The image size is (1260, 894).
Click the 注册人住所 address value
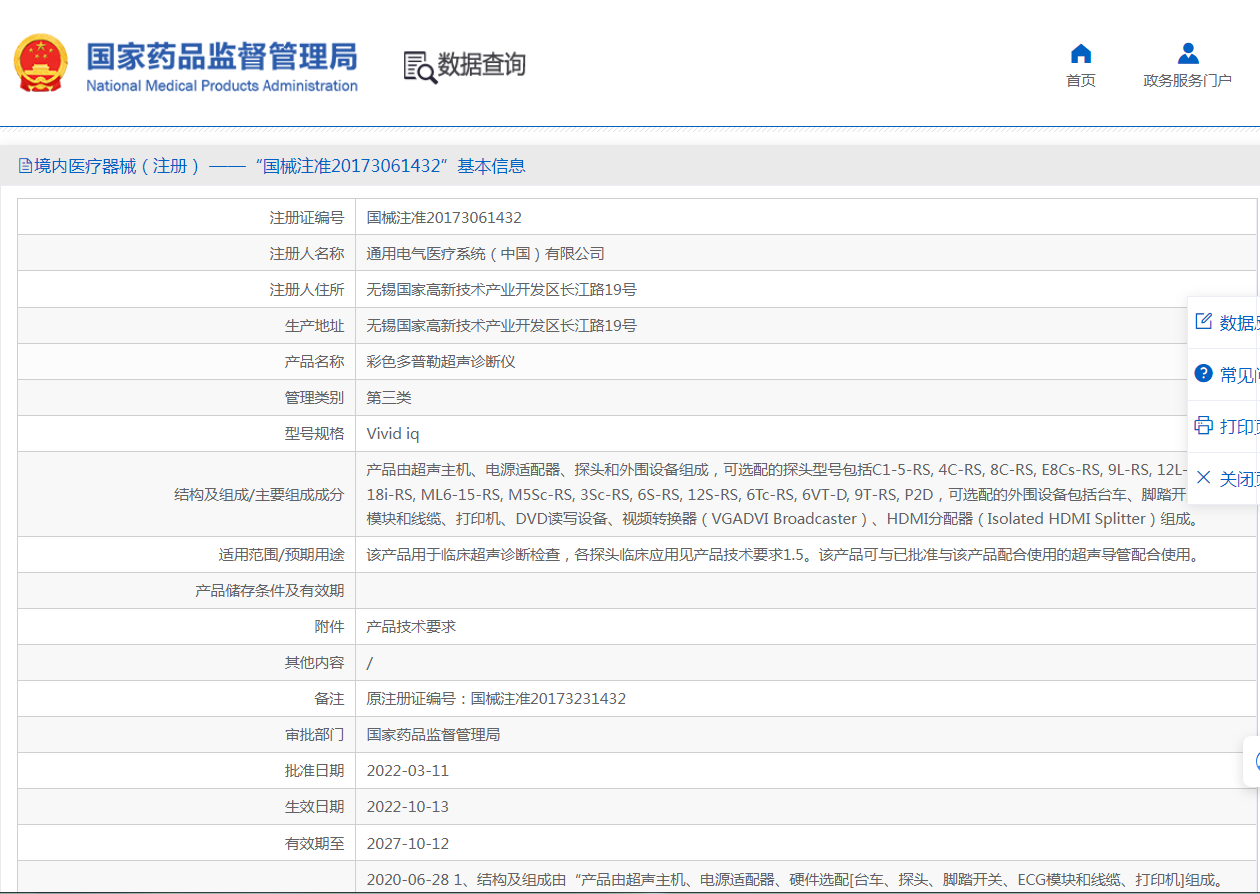(x=502, y=290)
